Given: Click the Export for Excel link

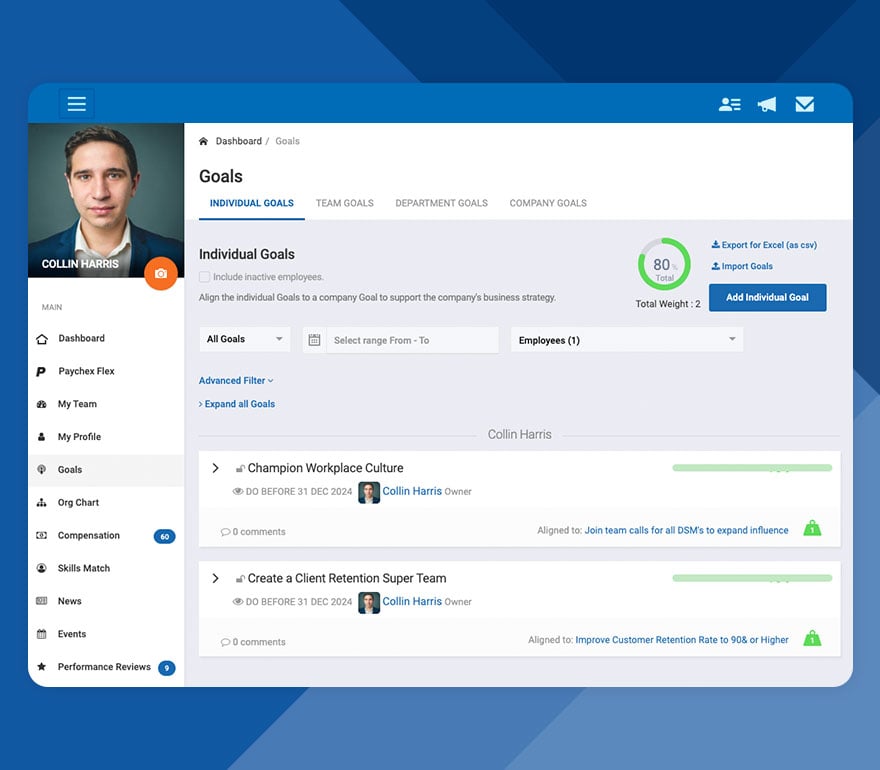Looking at the screenshot, I should pos(765,245).
